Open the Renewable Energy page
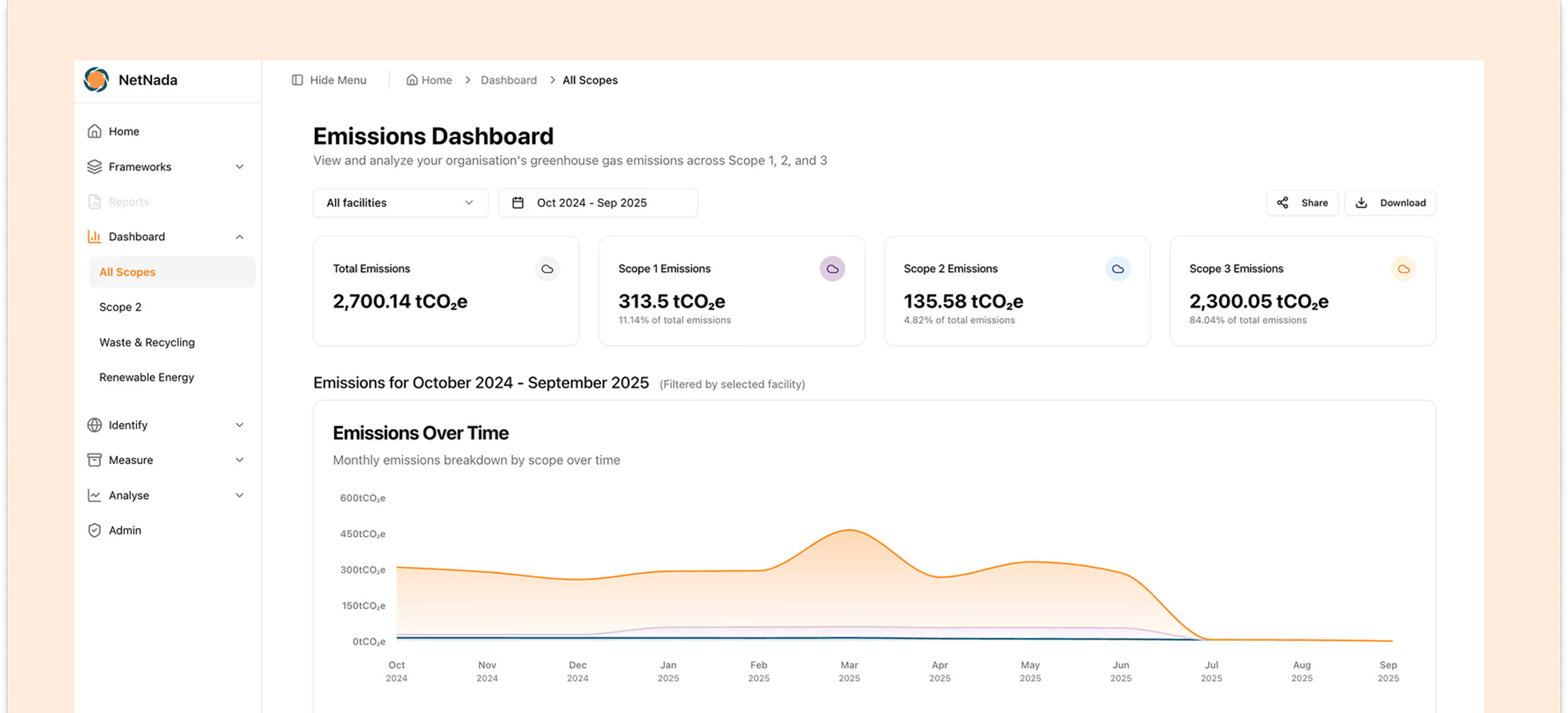The width and height of the screenshot is (1568, 713). 147,378
